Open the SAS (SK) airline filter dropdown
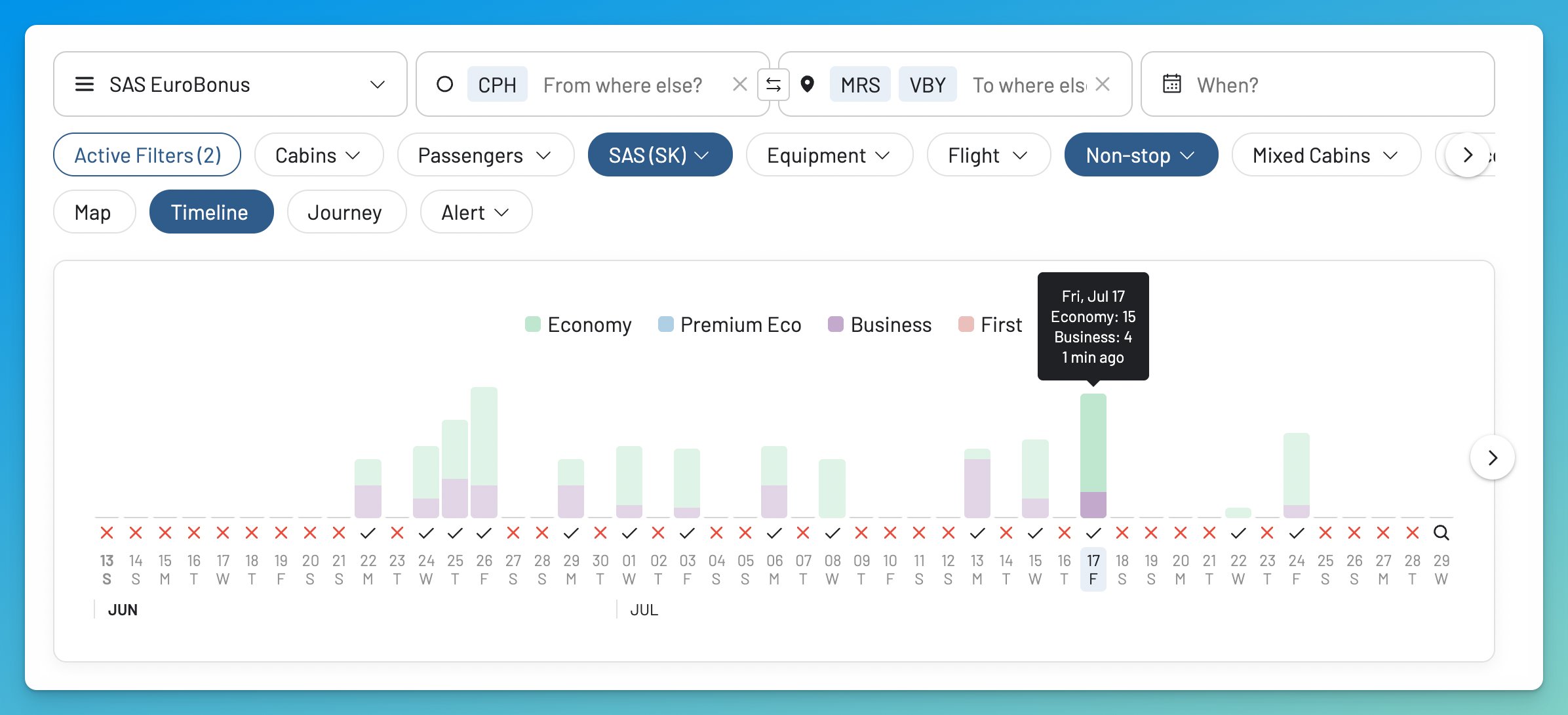 coord(660,155)
